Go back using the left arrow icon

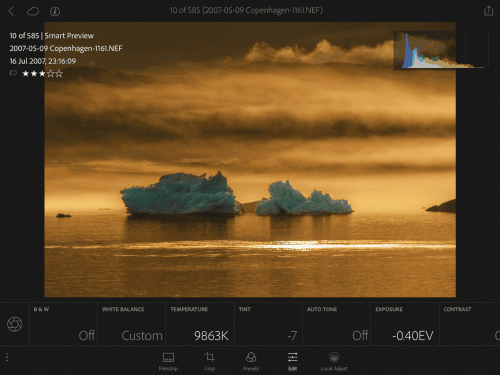click(x=12, y=11)
